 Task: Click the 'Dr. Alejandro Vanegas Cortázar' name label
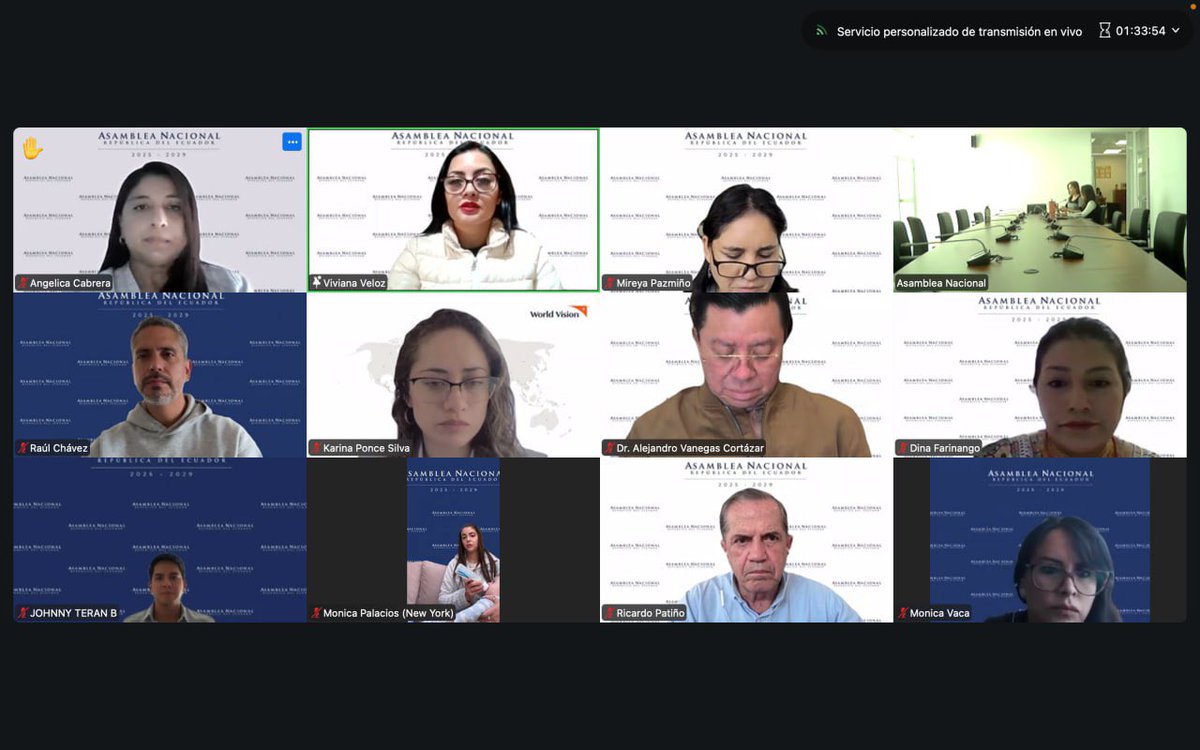pyautogui.click(x=690, y=448)
